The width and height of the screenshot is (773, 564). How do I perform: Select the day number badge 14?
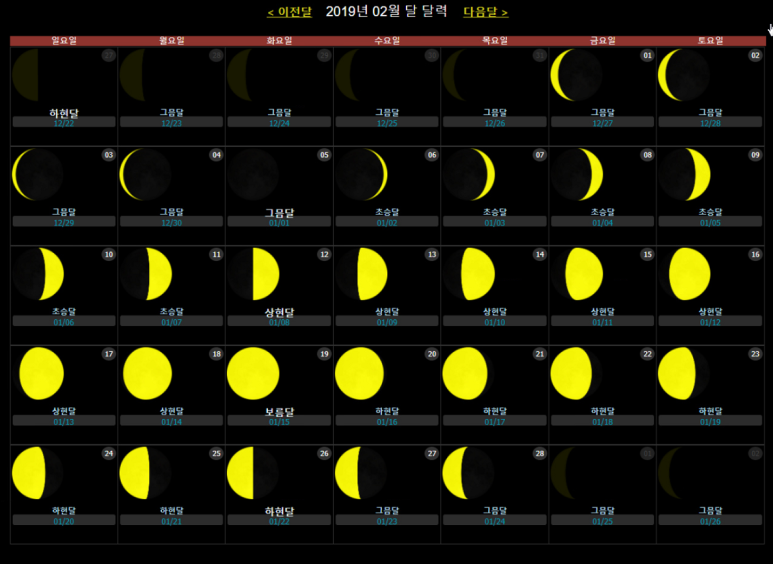click(x=540, y=255)
